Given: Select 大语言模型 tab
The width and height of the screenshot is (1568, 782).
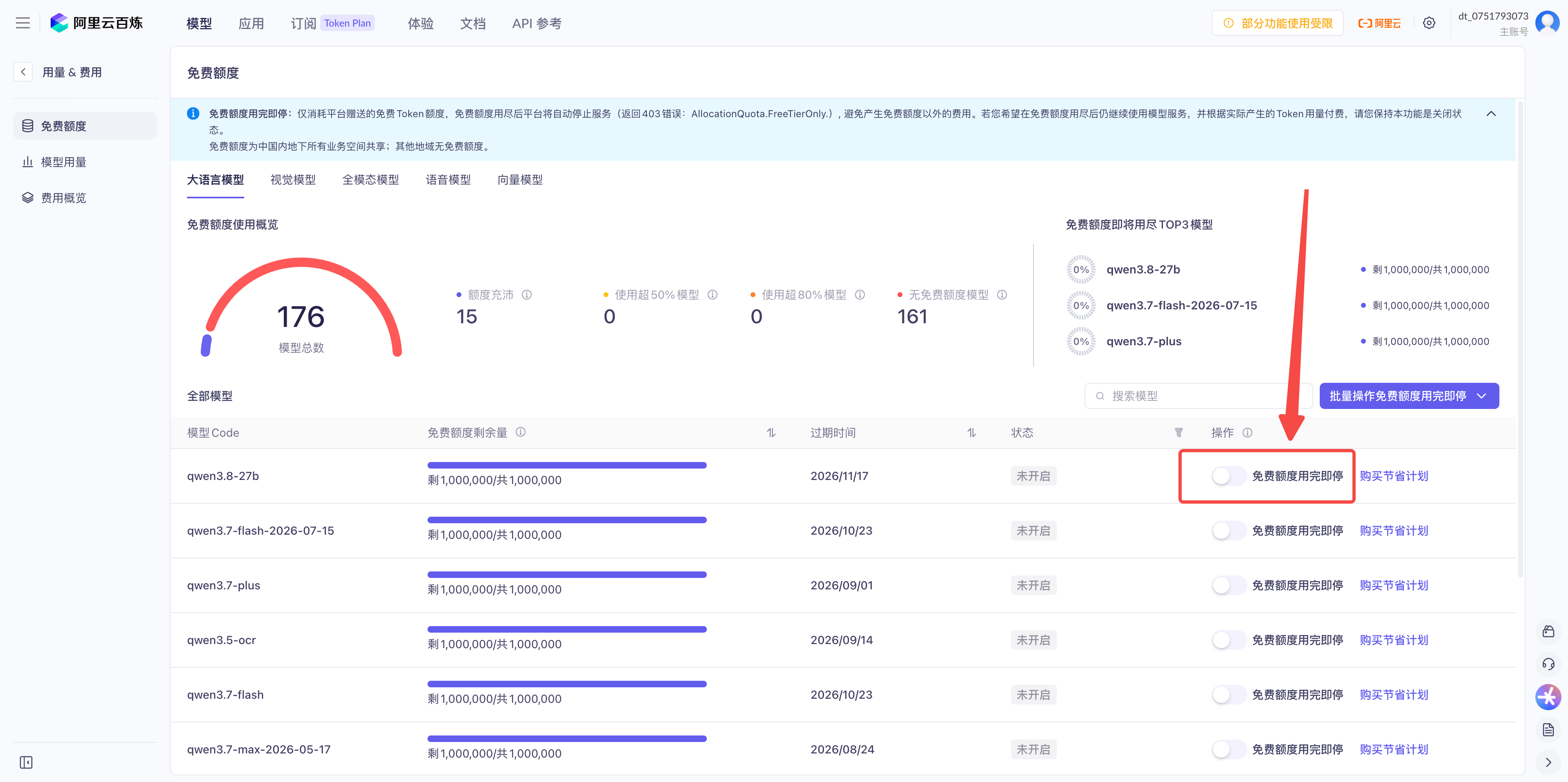Looking at the screenshot, I should (x=215, y=180).
